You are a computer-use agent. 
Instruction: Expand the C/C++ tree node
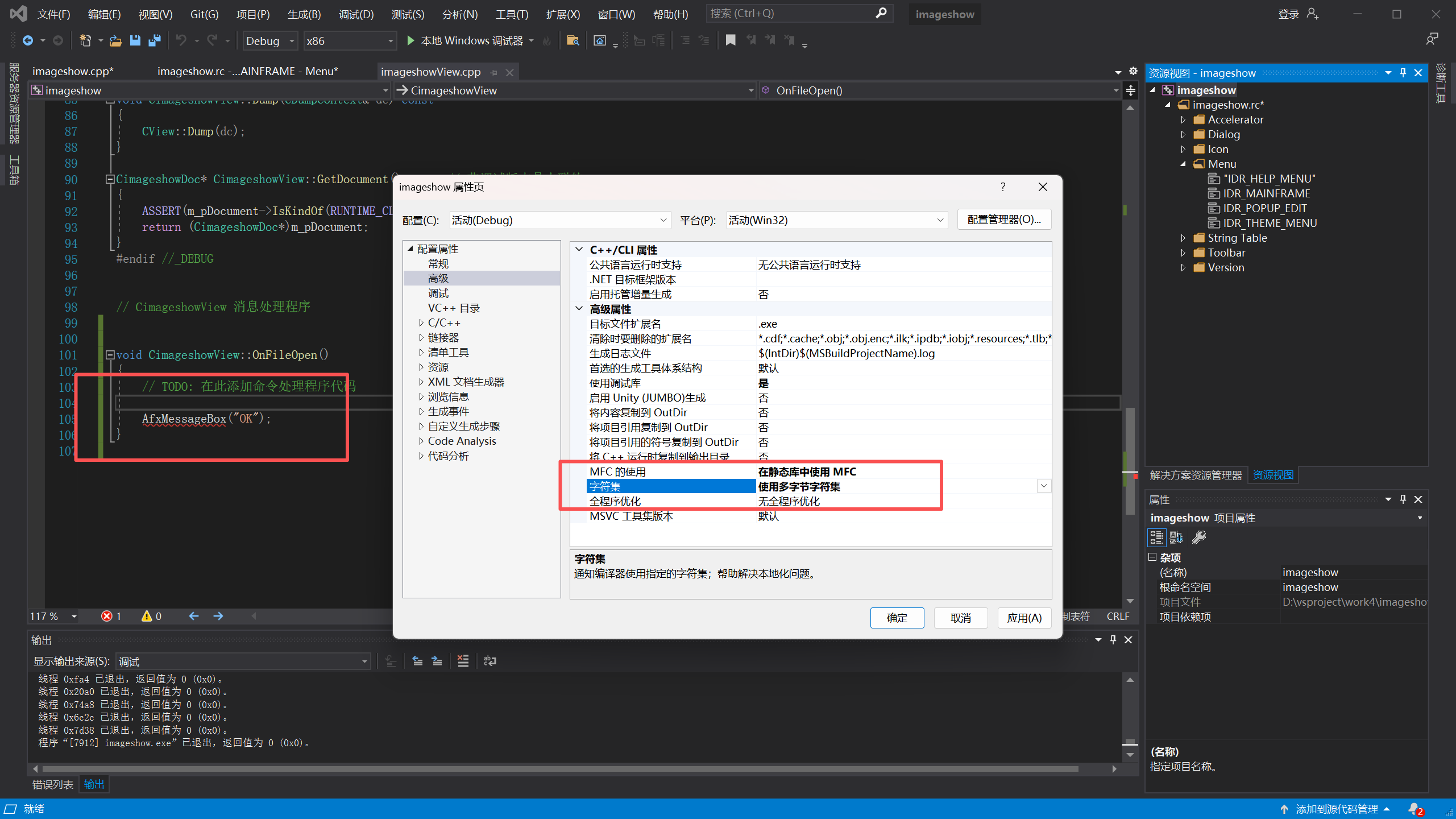(x=421, y=323)
